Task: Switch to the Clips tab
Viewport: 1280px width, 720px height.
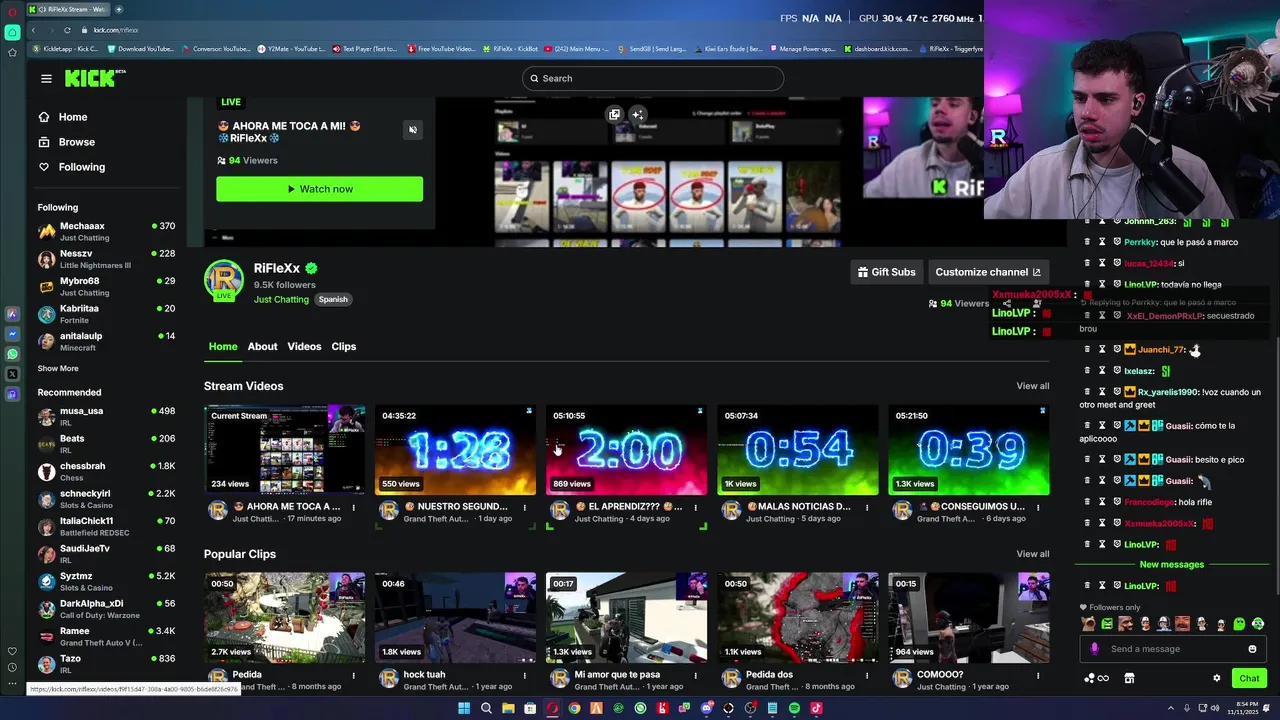Action: pyautogui.click(x=344, y=346)
